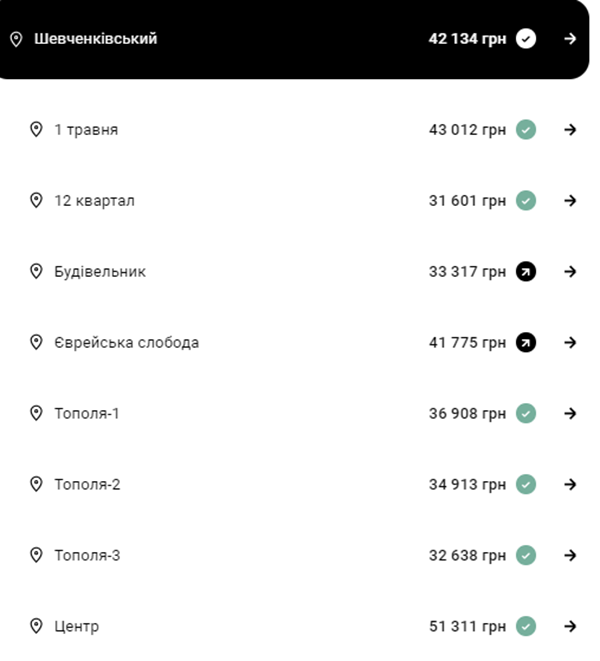Open Центр row using the right arrow
This screenshot has width=600, height=661.
click(x=570, y=627)
